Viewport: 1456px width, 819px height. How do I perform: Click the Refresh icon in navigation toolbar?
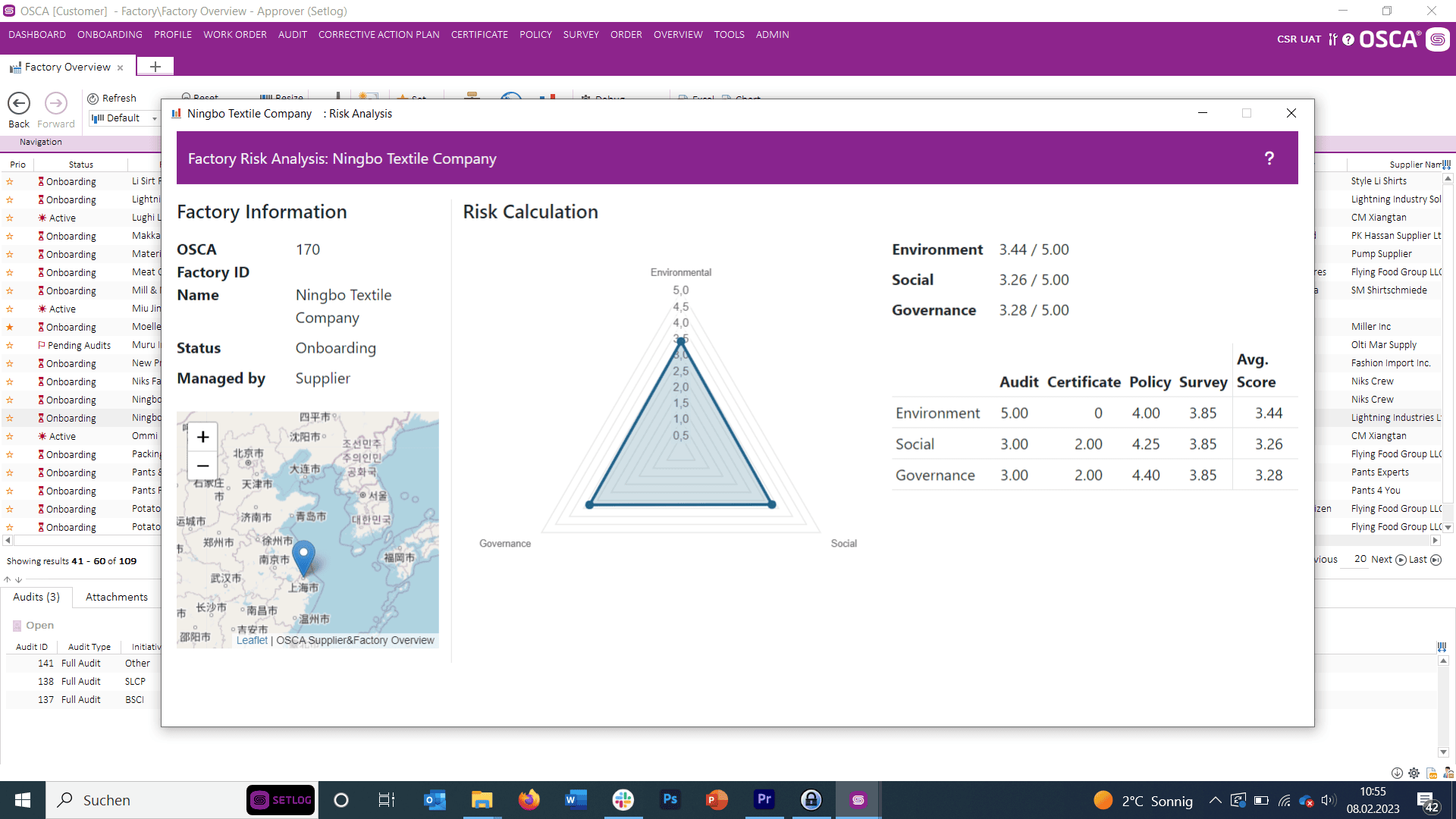93,99
